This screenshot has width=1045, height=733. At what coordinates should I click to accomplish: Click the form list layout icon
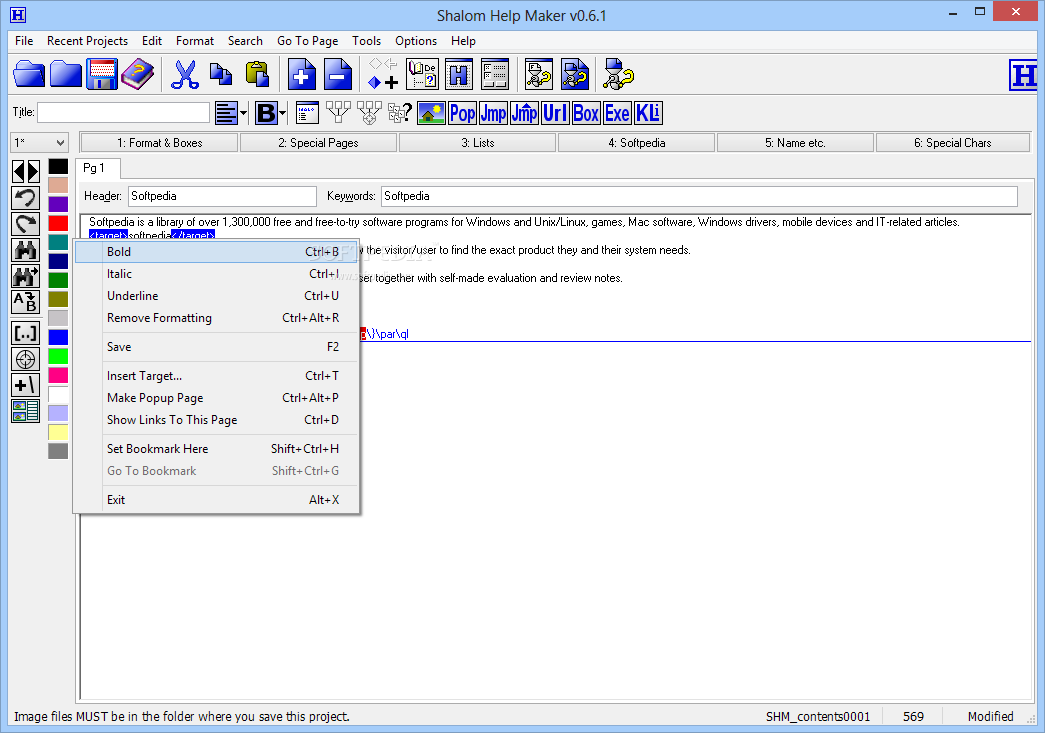tap(495, 74)
